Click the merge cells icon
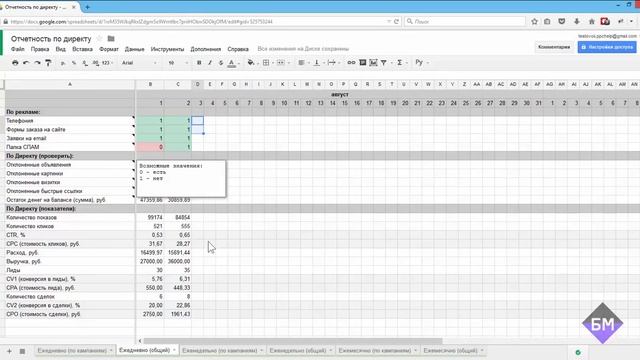Screen dimensions: 640x360 pos(281,63)
